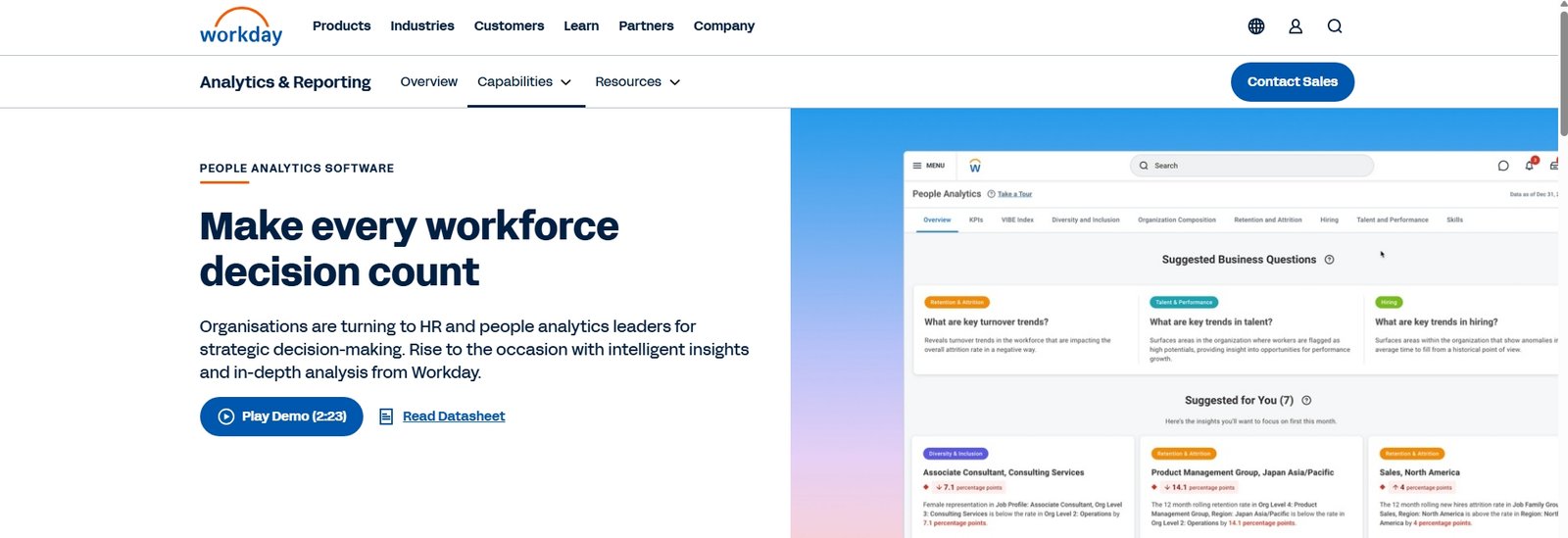Open Associate Consultant, Consulting Services insight
This screenshot has width=1568, height=538.
pos(1023,487)
